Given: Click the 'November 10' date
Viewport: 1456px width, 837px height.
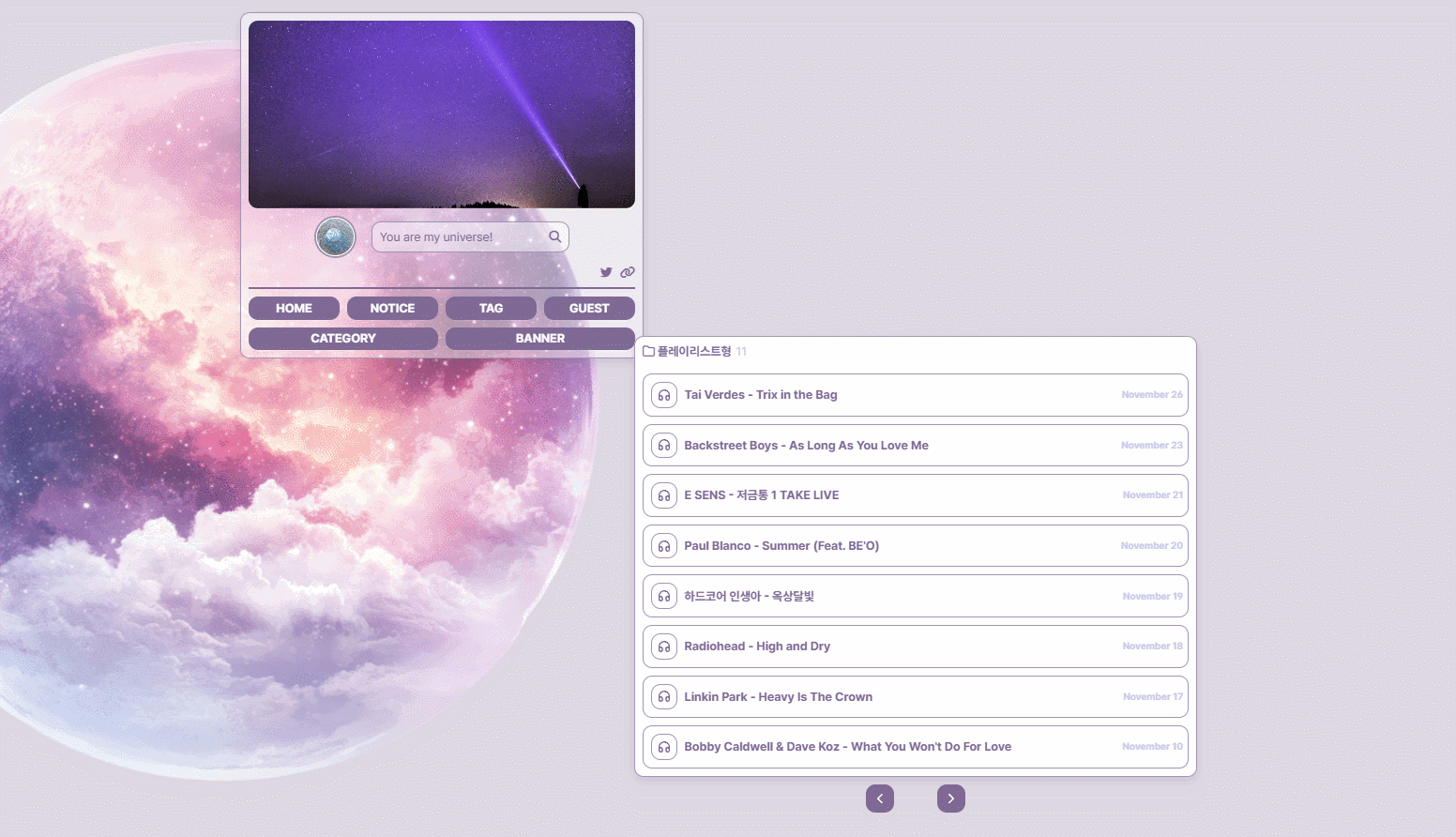Looking at the screenshot, I should 1153,747.
